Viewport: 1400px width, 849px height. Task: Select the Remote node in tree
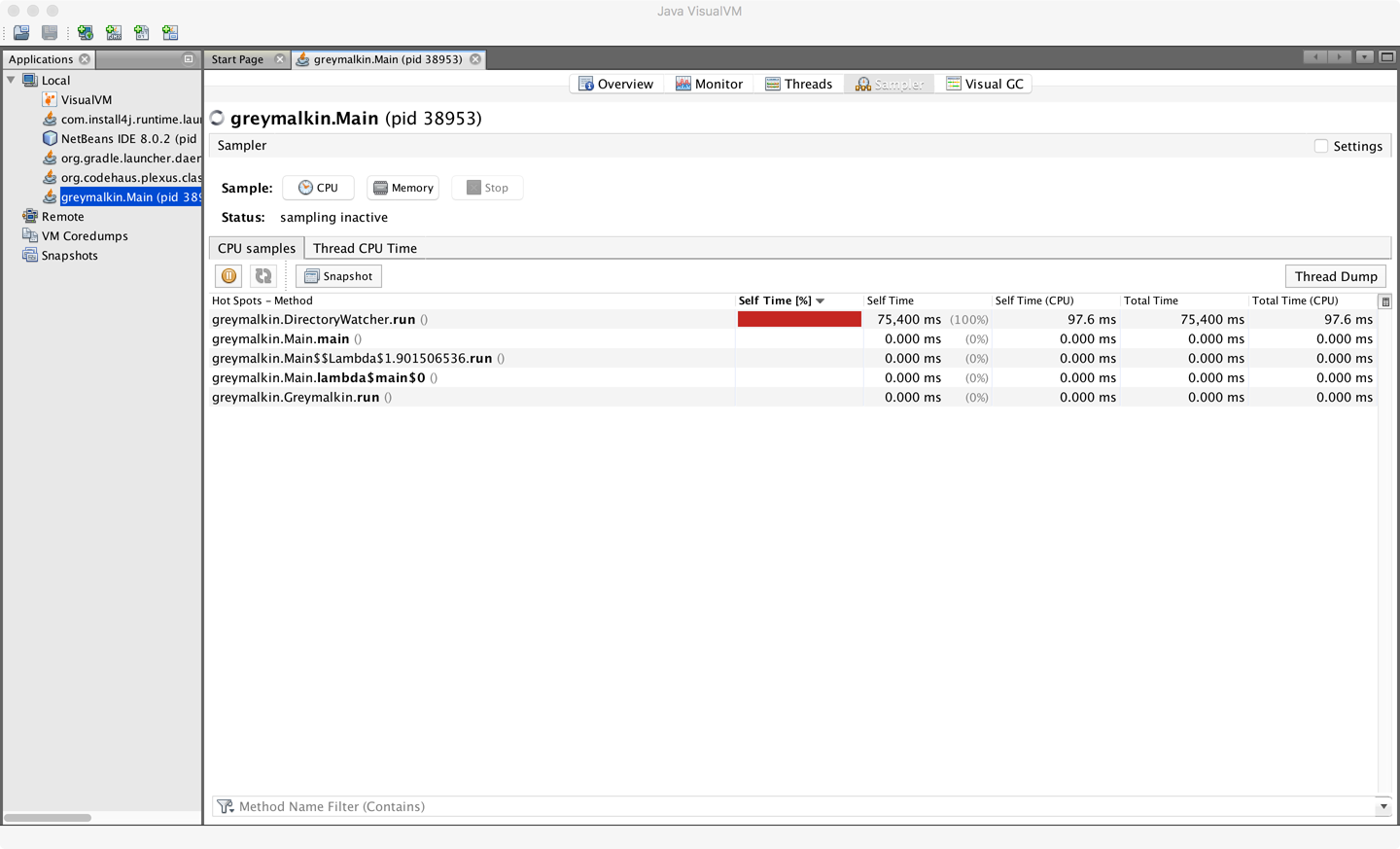[x=63, y=217]
